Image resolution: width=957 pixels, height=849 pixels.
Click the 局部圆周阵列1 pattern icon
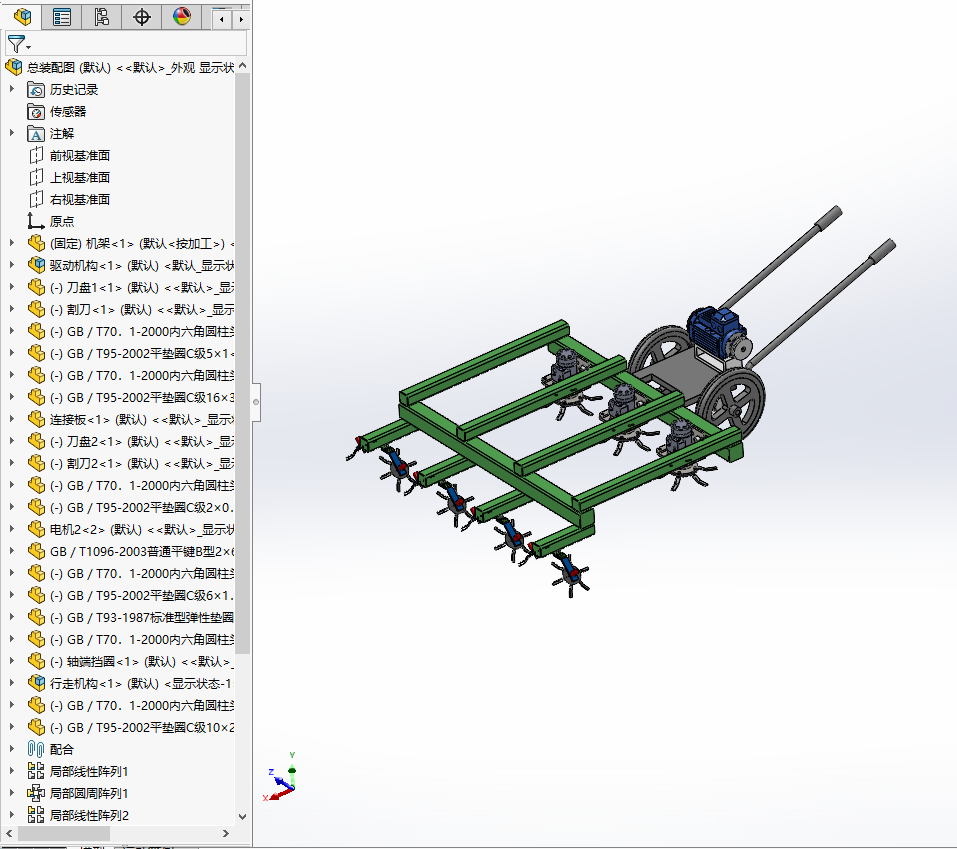(36, 793)
